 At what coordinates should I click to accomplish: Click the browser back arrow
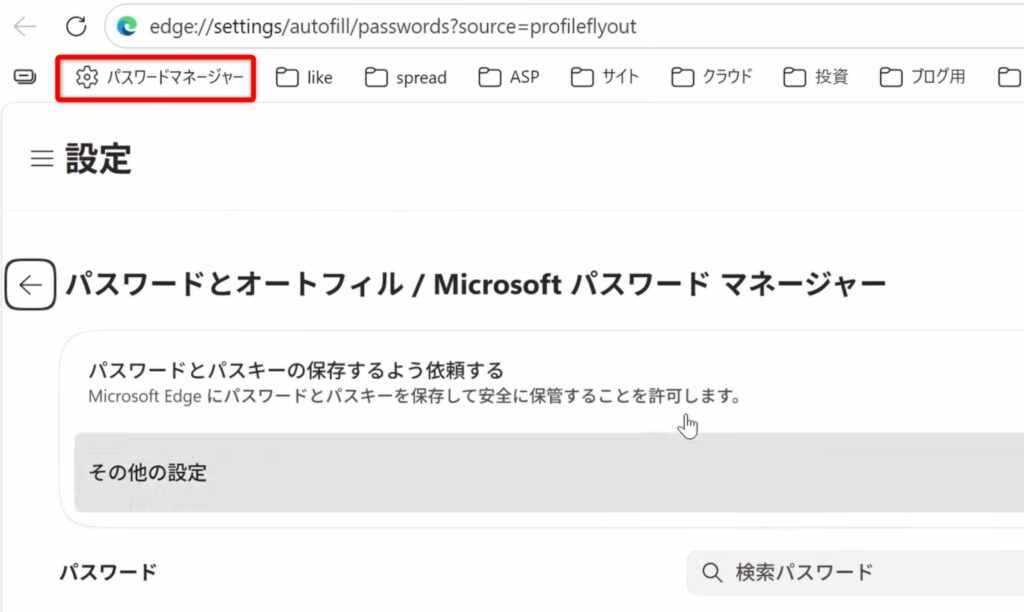[x=25, y=26]
